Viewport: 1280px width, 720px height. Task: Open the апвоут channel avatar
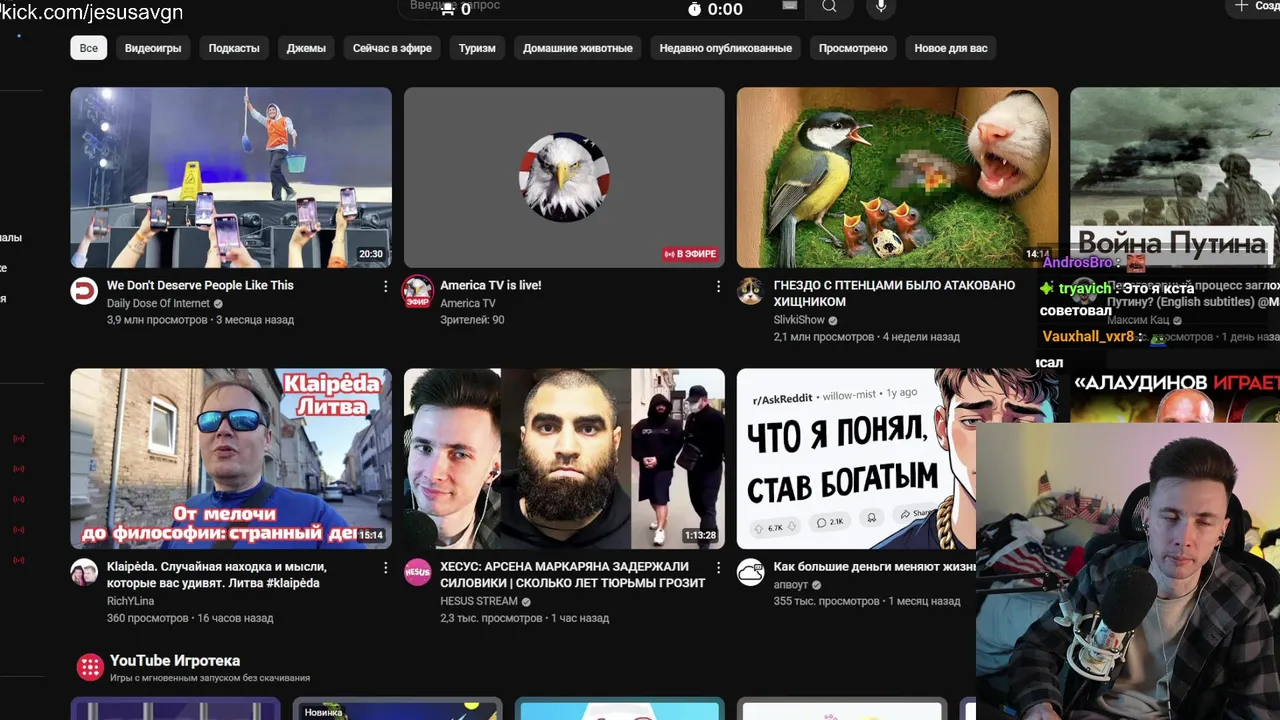750,572
